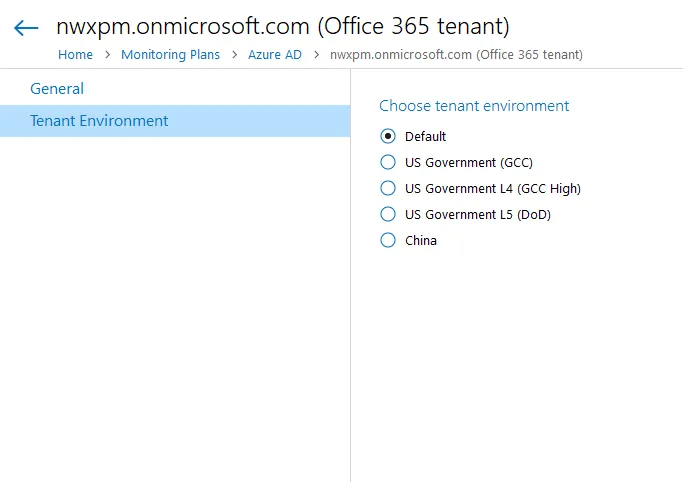Switch to the General section
683x482 pixels.
coord(175,89)
